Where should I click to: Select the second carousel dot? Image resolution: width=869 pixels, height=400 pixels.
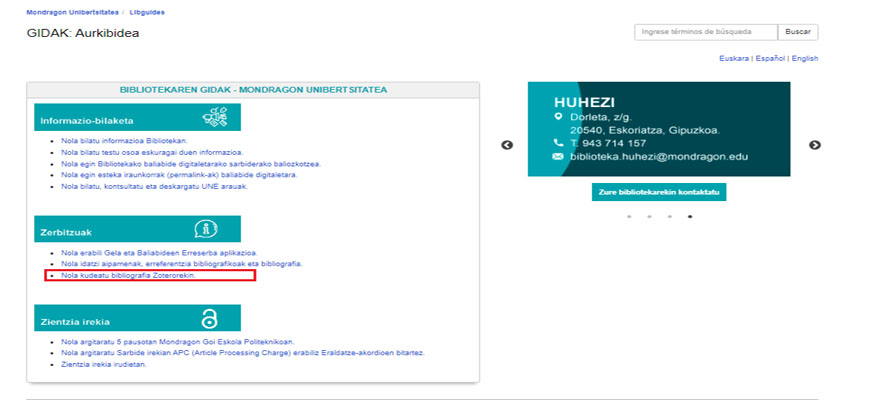(x=649, y=217)
